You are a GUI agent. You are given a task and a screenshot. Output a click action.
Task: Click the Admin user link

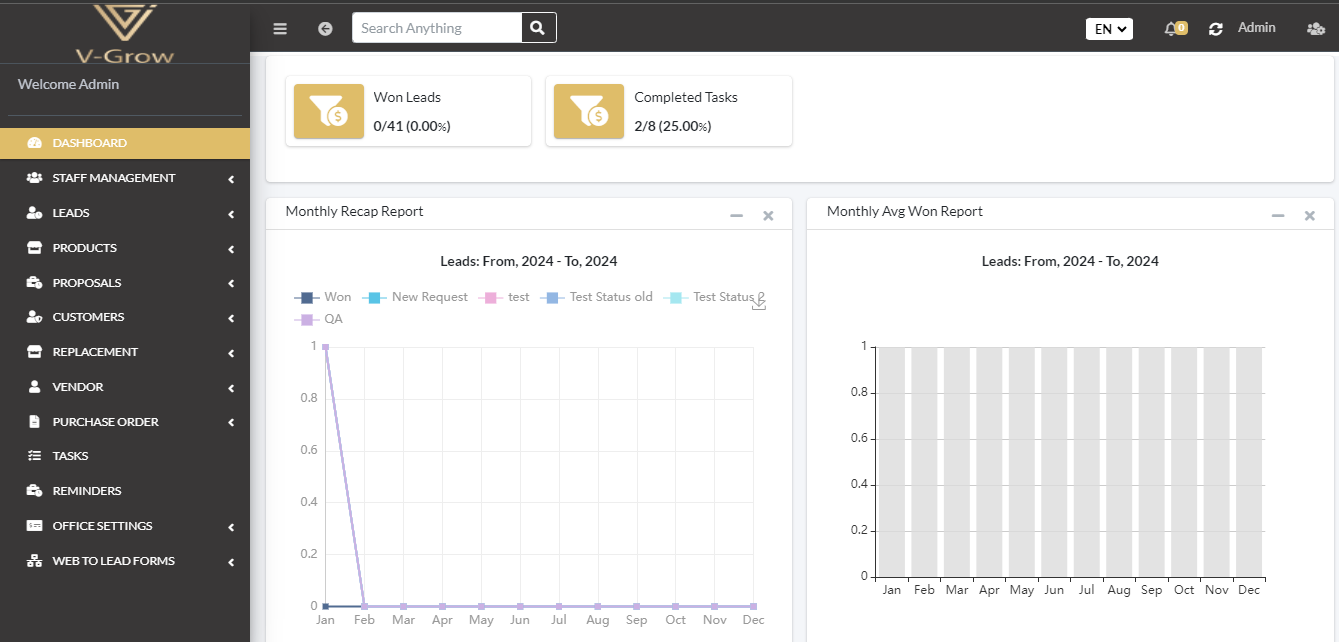coord(1256,28)
